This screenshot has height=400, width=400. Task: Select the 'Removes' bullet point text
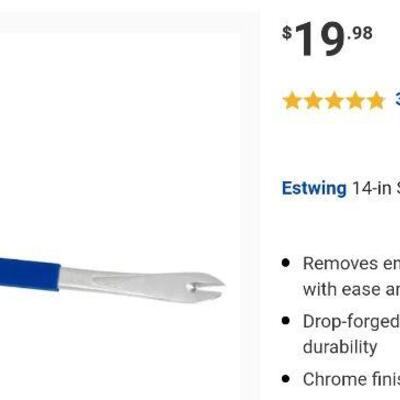coord(340,264)
